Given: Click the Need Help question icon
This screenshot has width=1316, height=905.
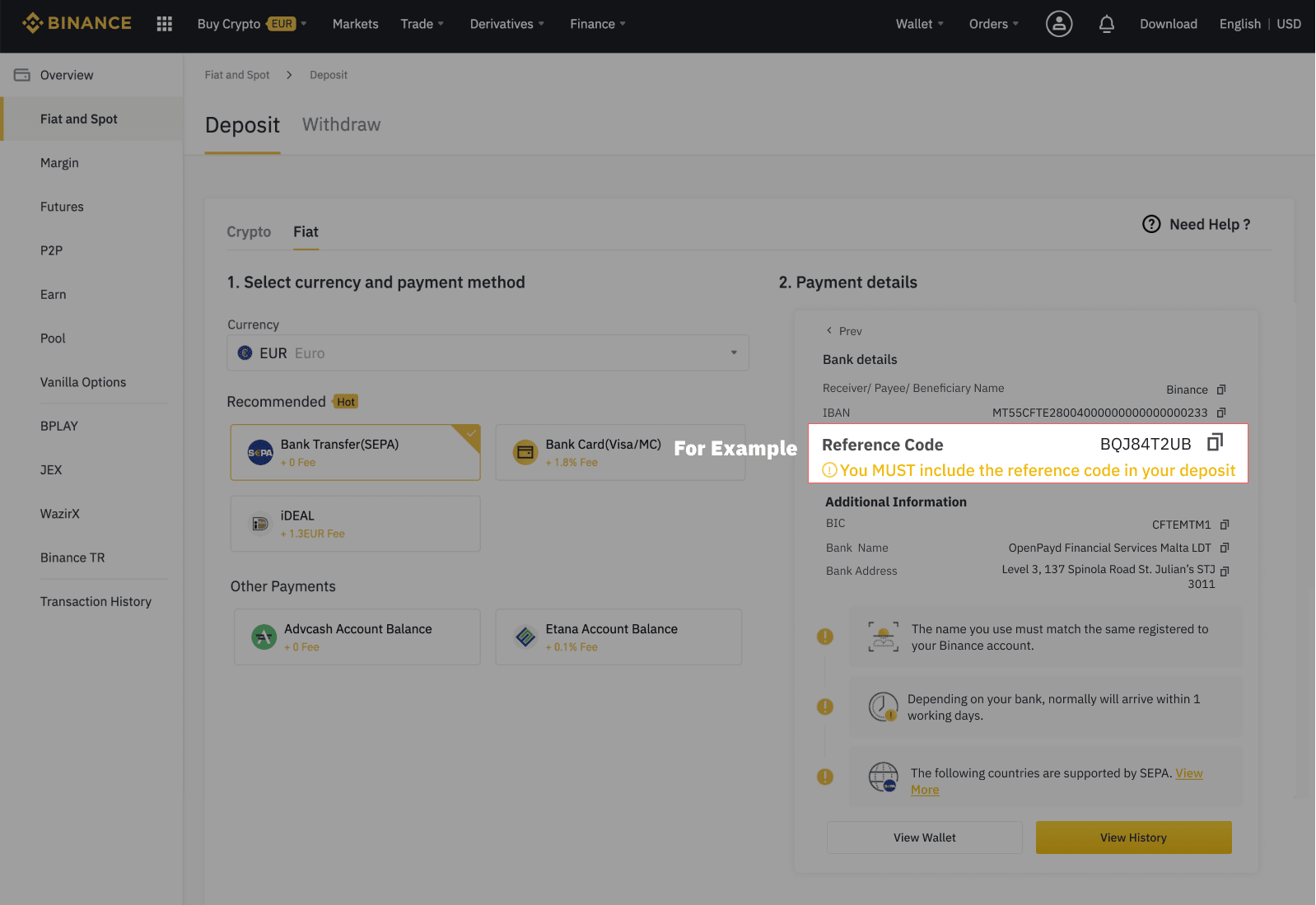Looking at the screenshot, I should 1151,224.
